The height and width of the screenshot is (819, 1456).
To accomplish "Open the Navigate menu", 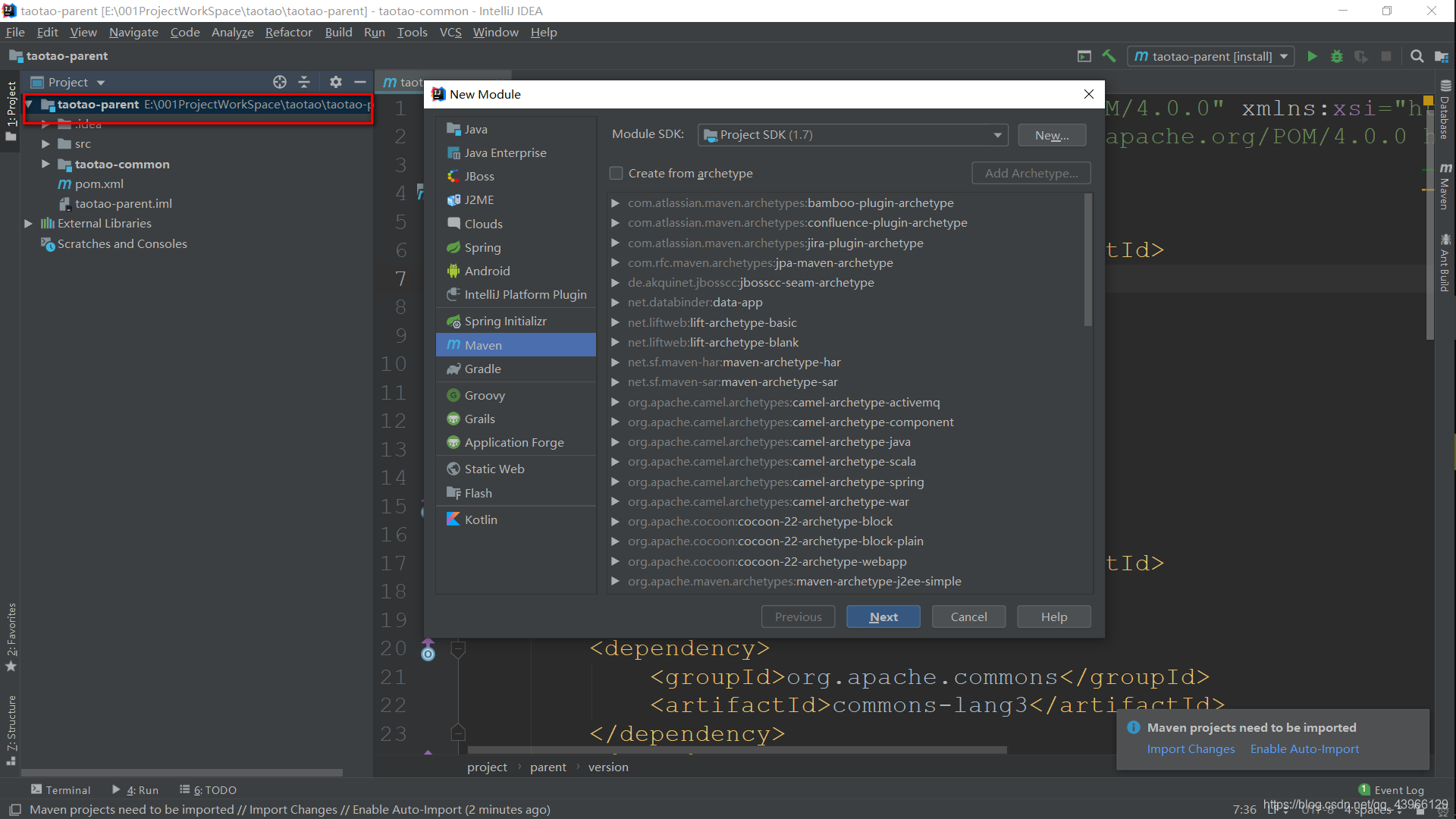I will click(133, 32).
